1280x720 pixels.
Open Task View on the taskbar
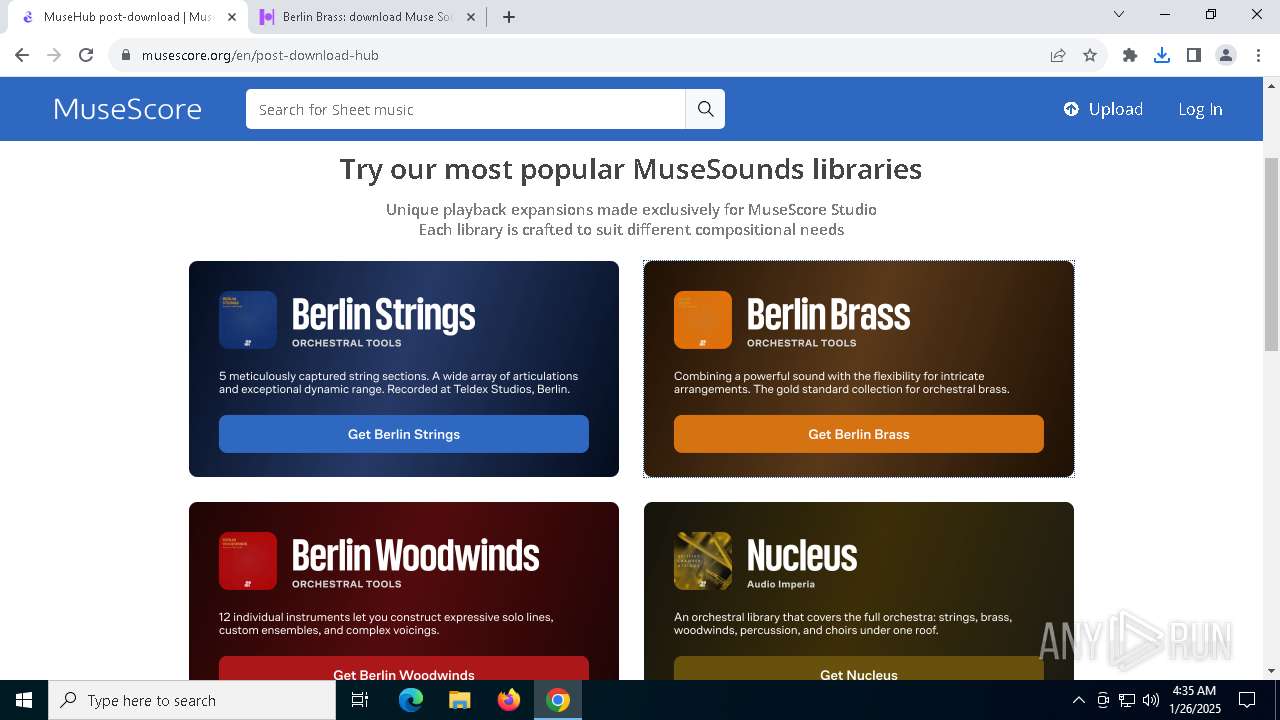pyautogui.click(x=360, y=700)
